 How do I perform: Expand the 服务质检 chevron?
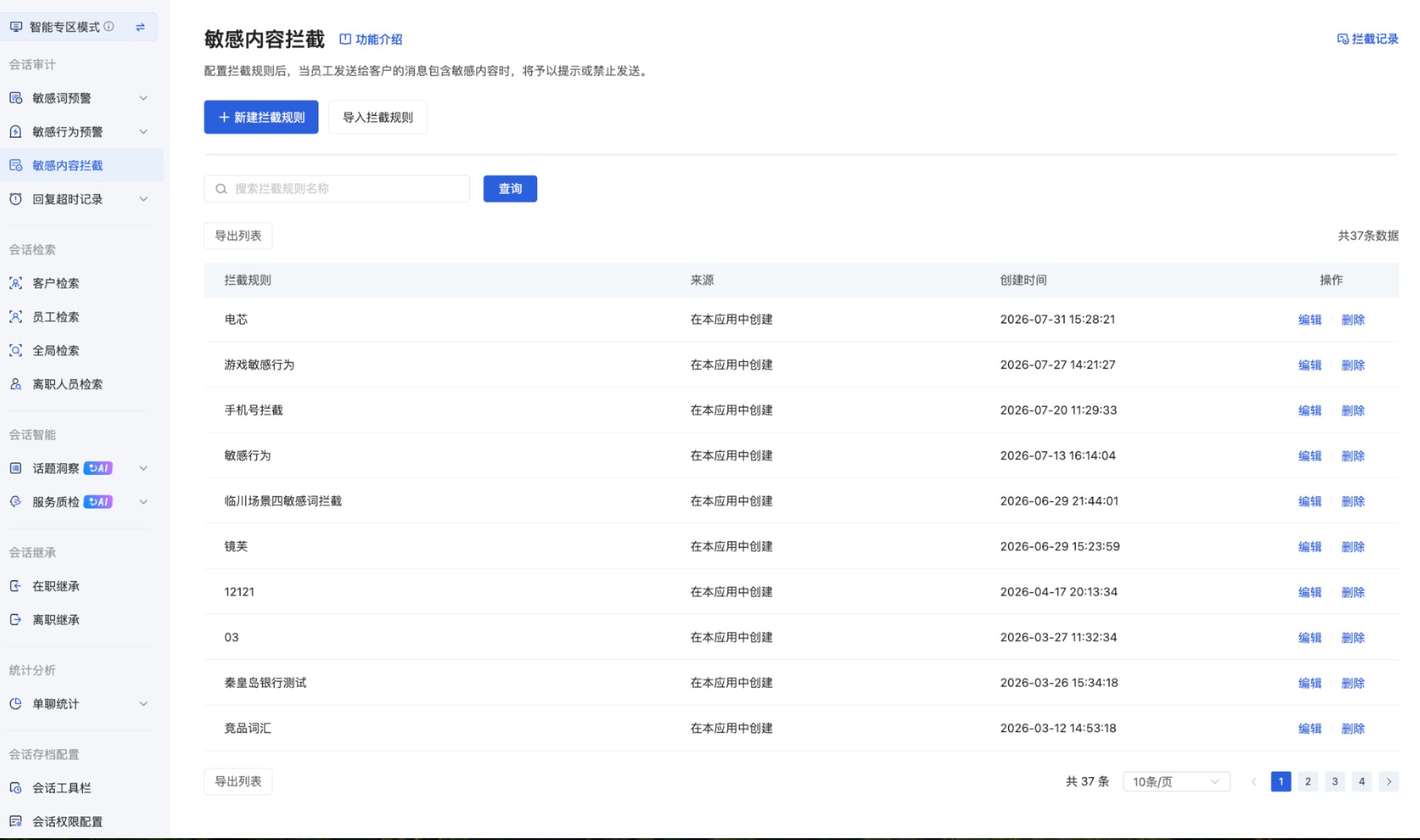[x=143, y=502]
